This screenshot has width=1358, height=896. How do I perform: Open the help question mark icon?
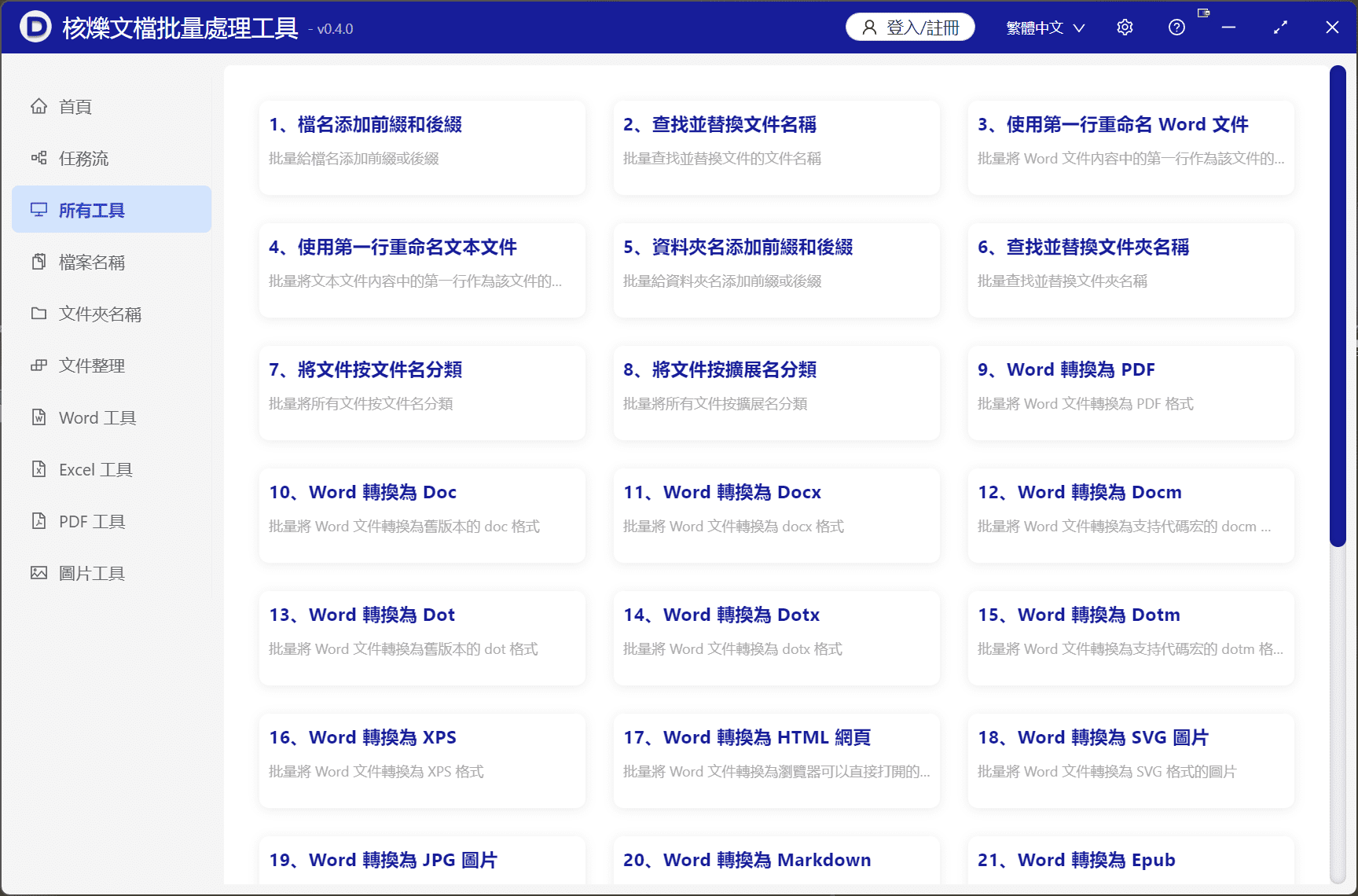1176,28
